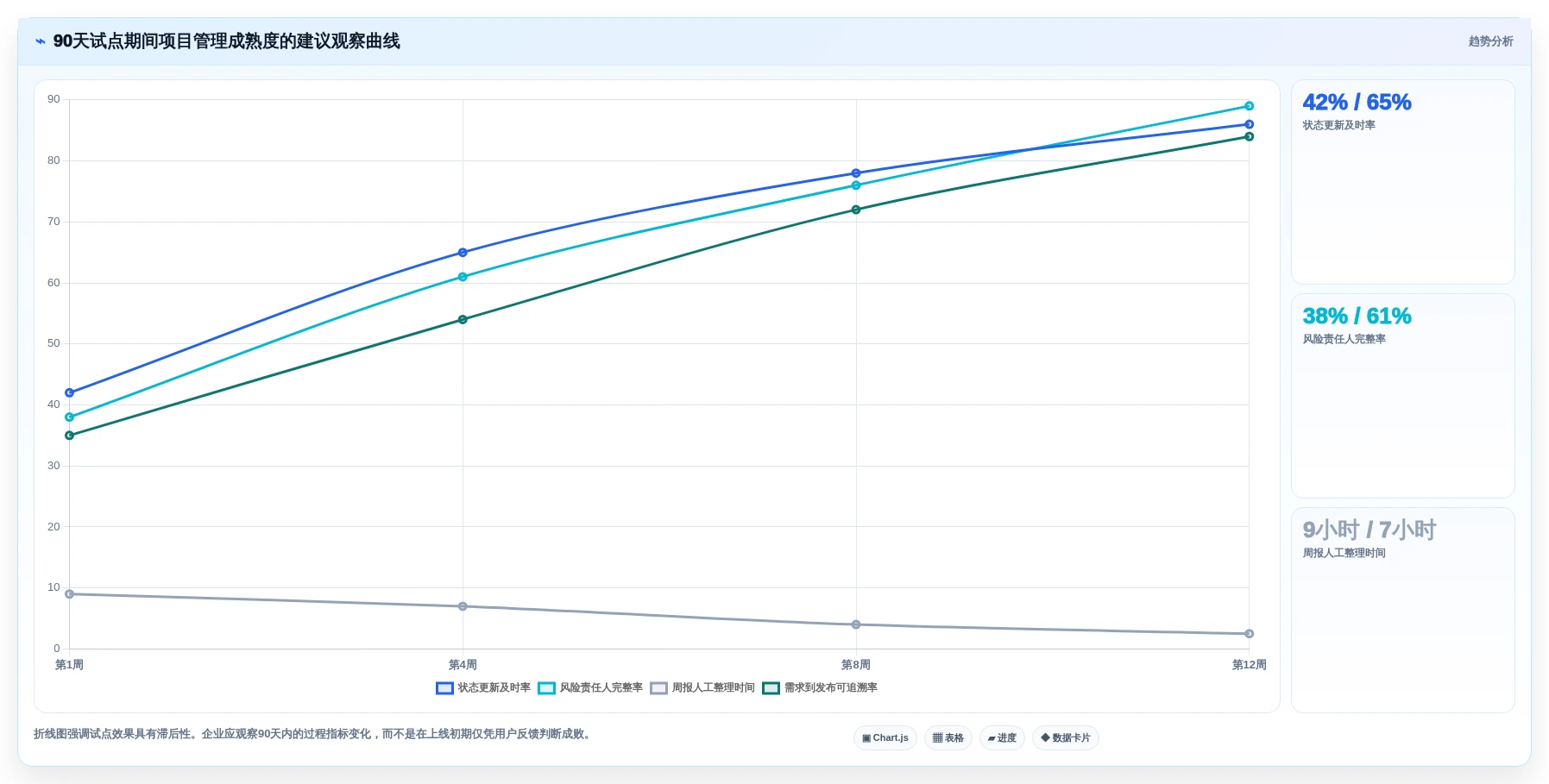This screenshot has height=784, width=1549.
Task: Click the cyan 风险责任人完整率 point at 第4周
Action: click(x=463, y=277)
